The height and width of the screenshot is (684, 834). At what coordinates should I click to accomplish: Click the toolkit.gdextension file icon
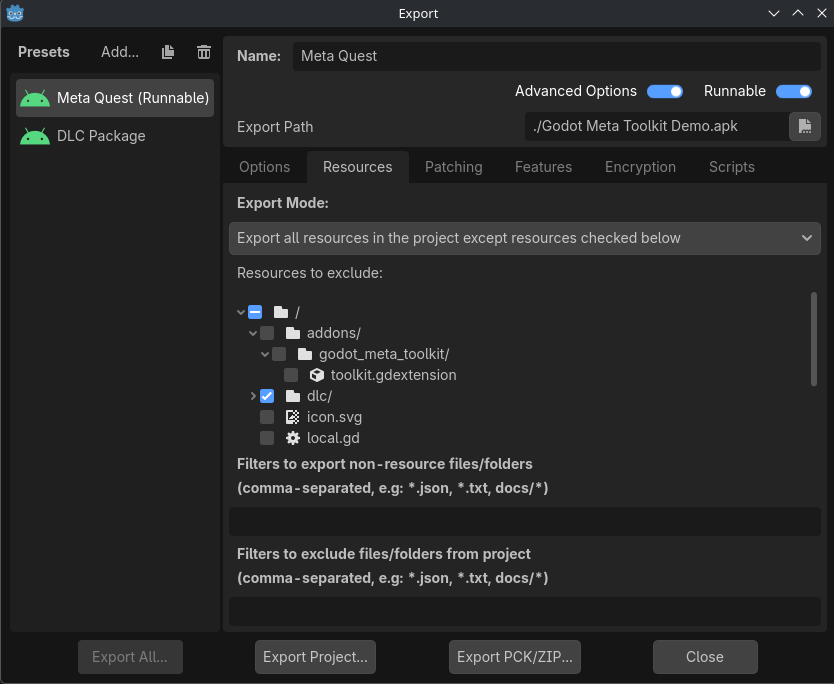(x=316, y=375)
